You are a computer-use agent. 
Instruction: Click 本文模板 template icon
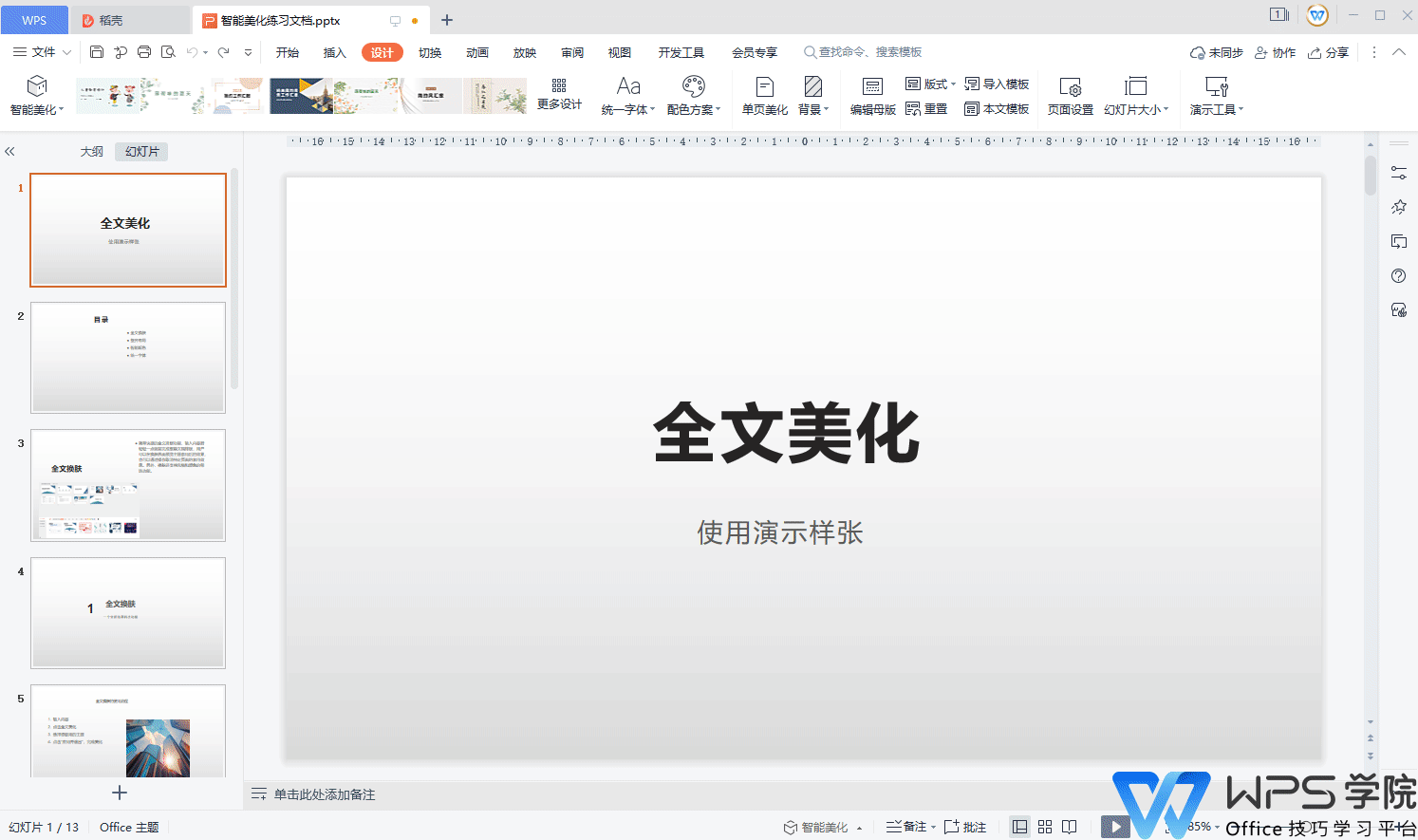click(997, 109)
